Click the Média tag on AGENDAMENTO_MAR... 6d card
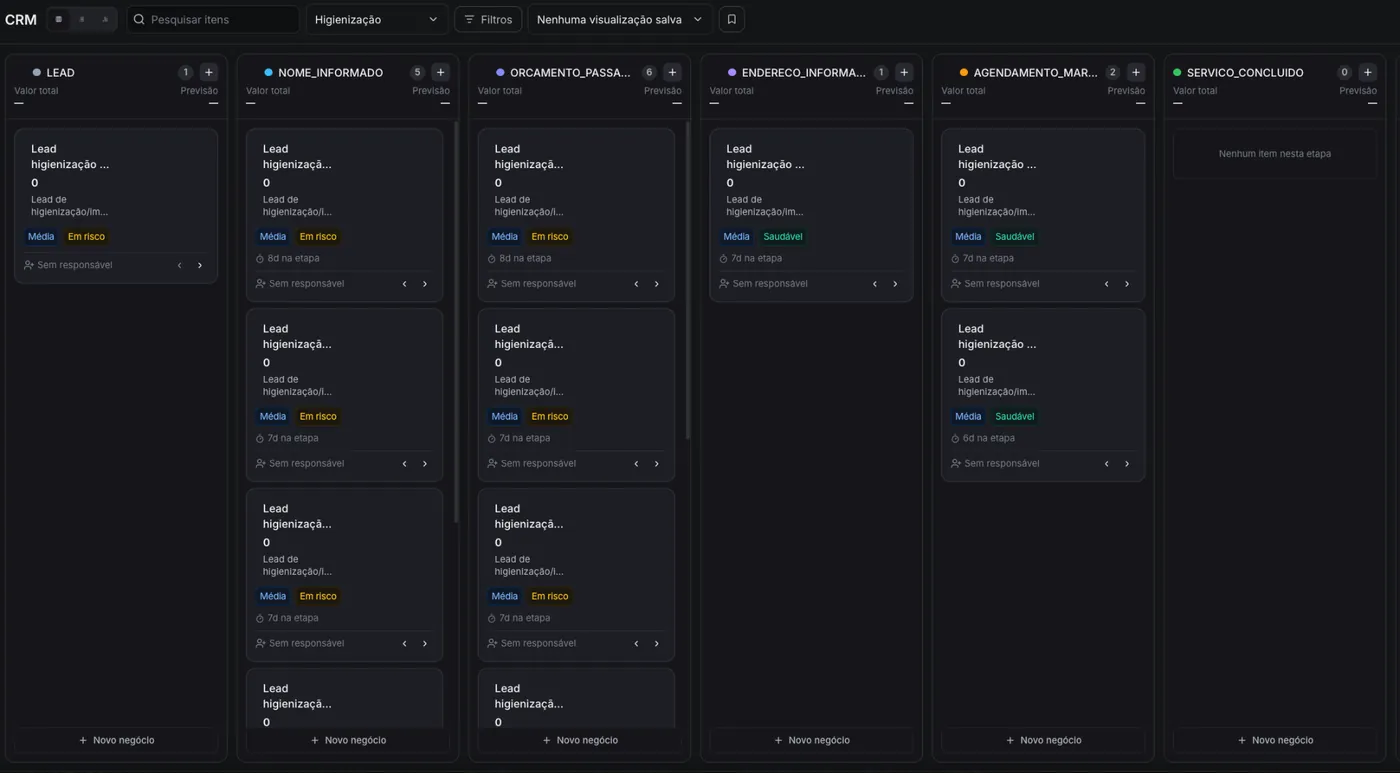This screenshot has height=773, width=1400. [968, 417]
